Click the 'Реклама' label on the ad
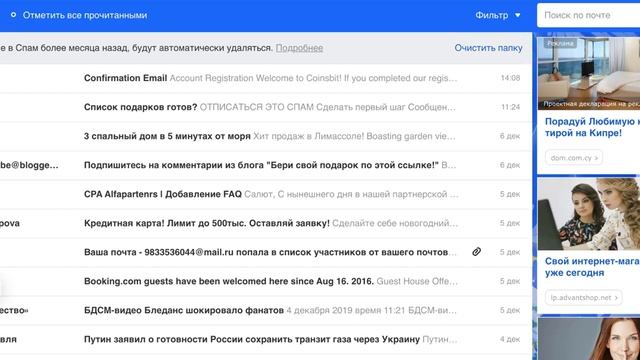This screenshot has width=640, height=360. click(x=560, y=43)
